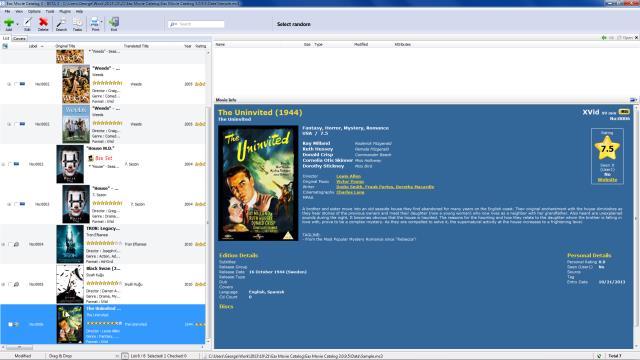The image size is (640, 360).
Task: Click the Edit pencil toolbar icon
Action: click(x=27, y=22)
